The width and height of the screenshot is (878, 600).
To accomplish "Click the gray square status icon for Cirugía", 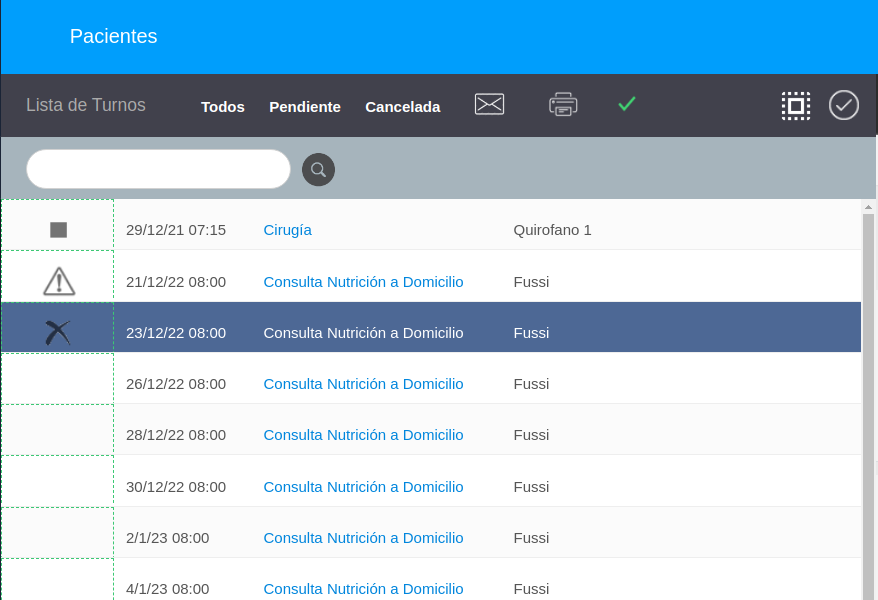I will pyautogui.click(x=58, y=230).
